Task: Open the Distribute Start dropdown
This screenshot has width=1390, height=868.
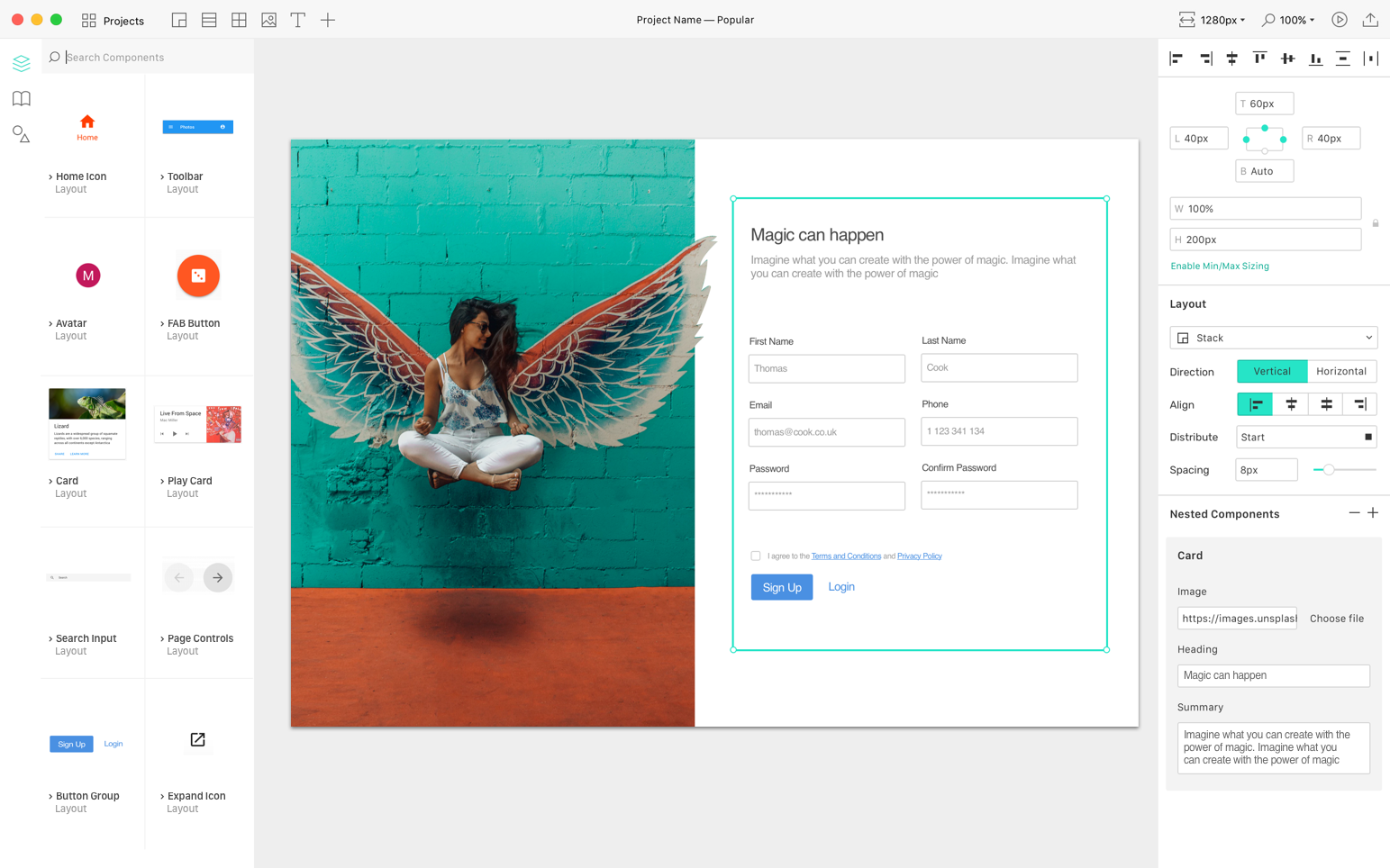Action: click(1306, 437)
